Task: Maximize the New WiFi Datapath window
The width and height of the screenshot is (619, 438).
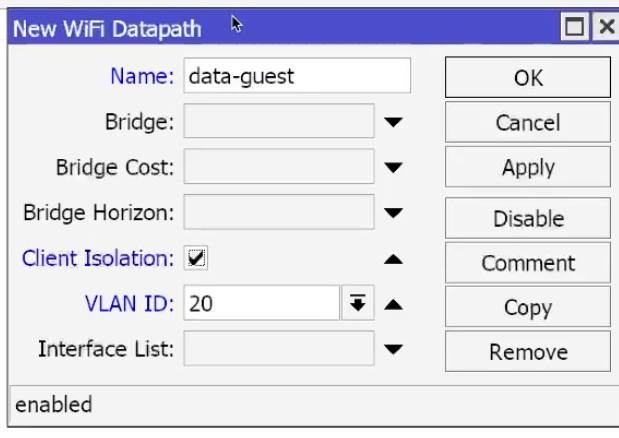Action: (x=575, y=26)
